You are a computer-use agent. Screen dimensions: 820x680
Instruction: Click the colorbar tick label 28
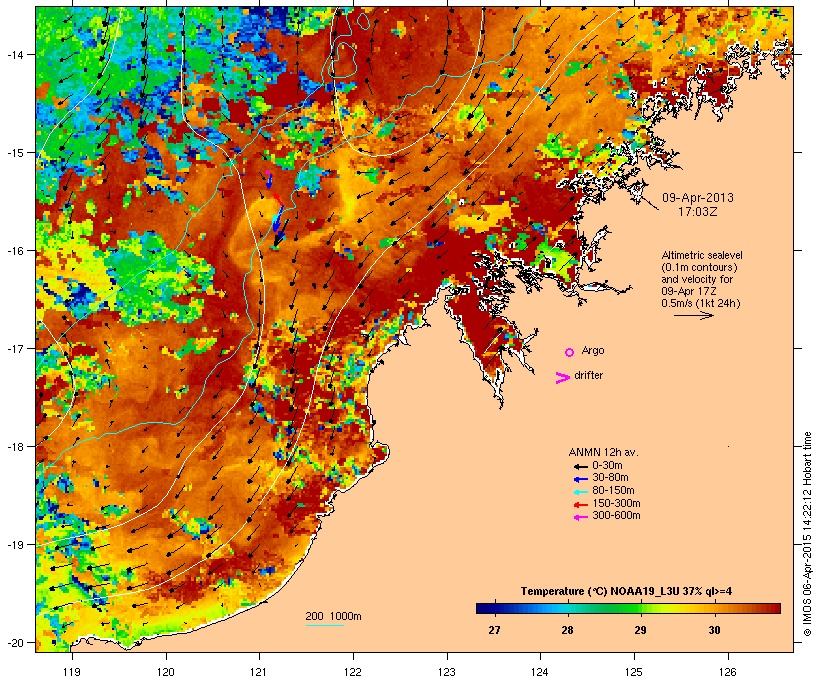[x=567, y=630]
